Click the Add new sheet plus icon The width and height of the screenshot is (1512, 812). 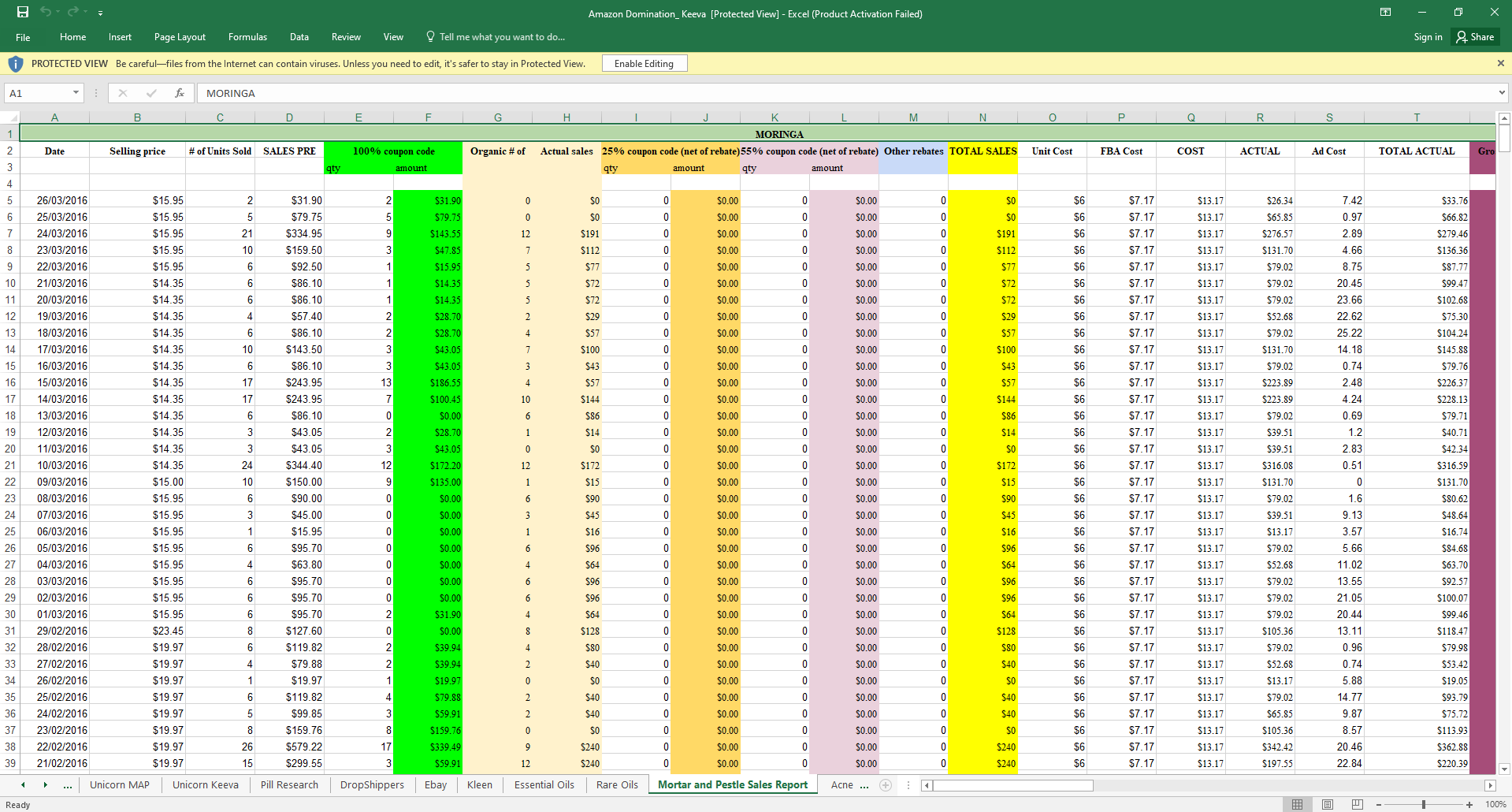(886, 785)
